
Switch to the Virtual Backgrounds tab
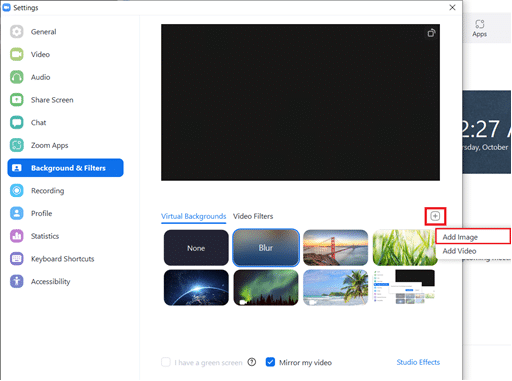(194, 216)
